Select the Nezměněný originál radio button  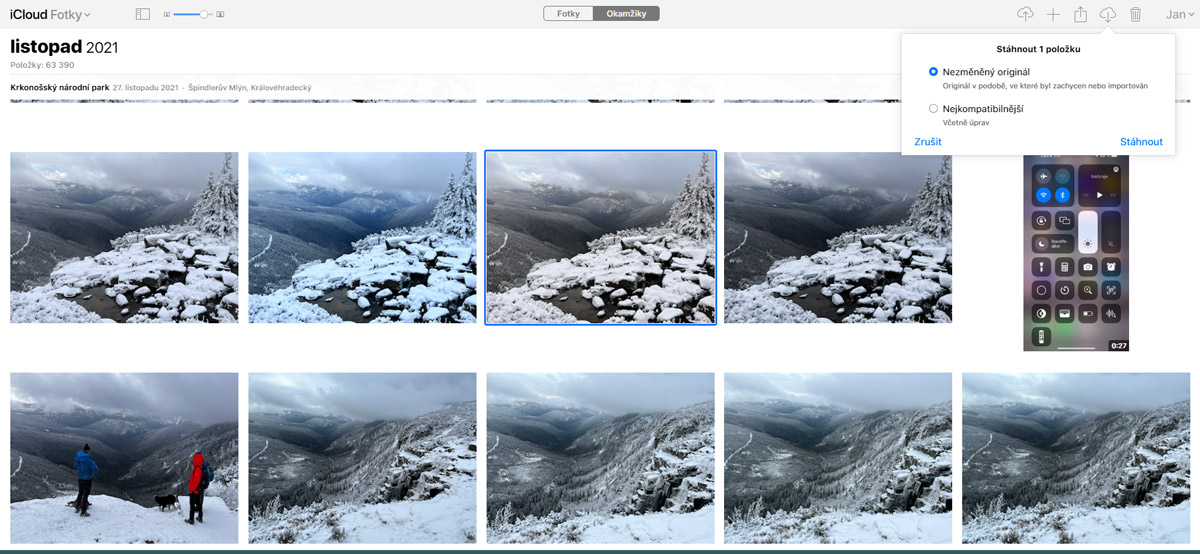(933, 72)
